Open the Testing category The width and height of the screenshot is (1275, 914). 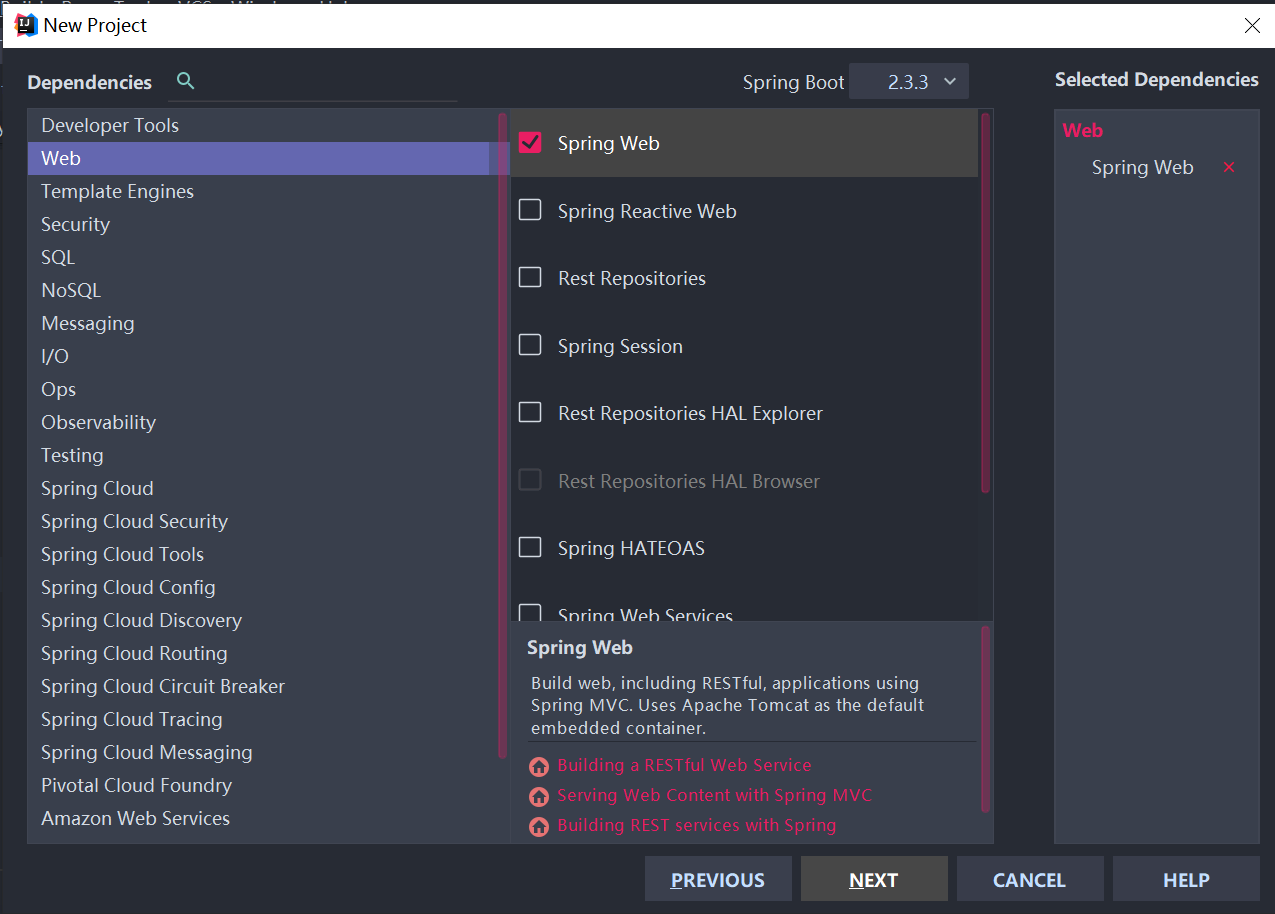point(263,455)
